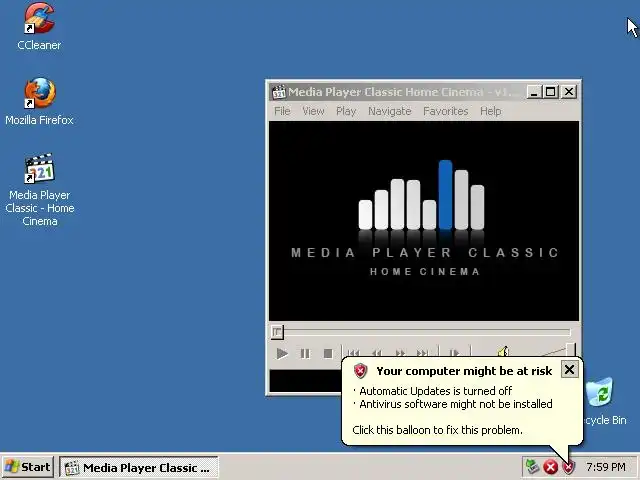The image size is (640, 480).
Task: Close the security warning balloon
Action: coord(569,369)
